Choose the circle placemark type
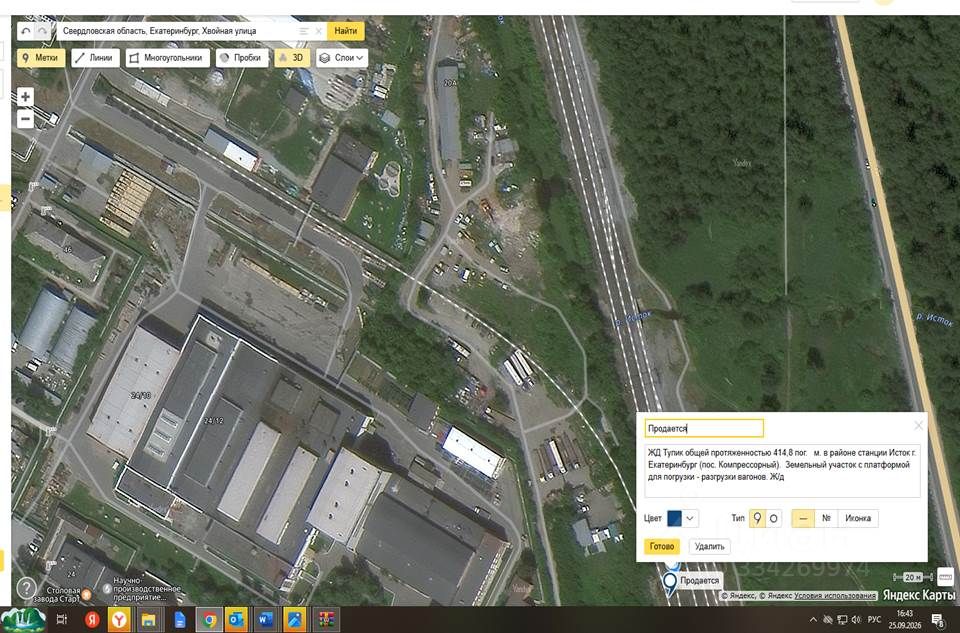The height and width of the screenshot is (633, 960). point(773,519)
